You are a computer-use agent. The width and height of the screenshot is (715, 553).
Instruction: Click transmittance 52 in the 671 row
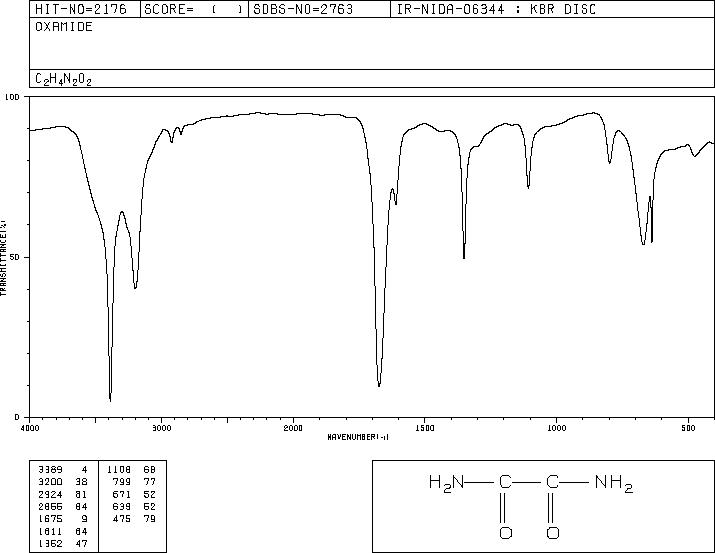(x=150, y=494)
